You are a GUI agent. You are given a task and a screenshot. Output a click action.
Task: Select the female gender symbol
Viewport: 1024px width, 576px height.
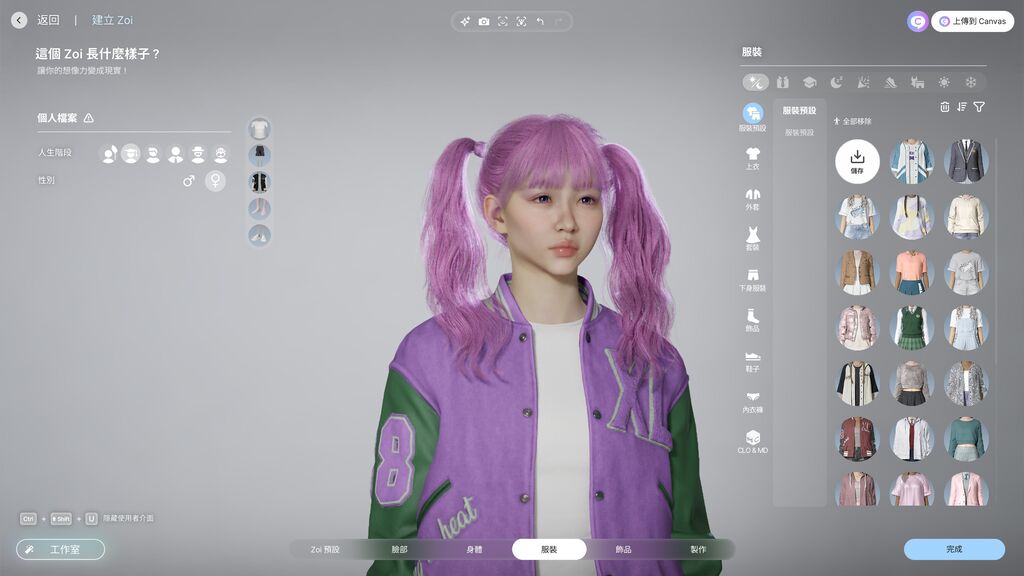click(x=215, y=181)
